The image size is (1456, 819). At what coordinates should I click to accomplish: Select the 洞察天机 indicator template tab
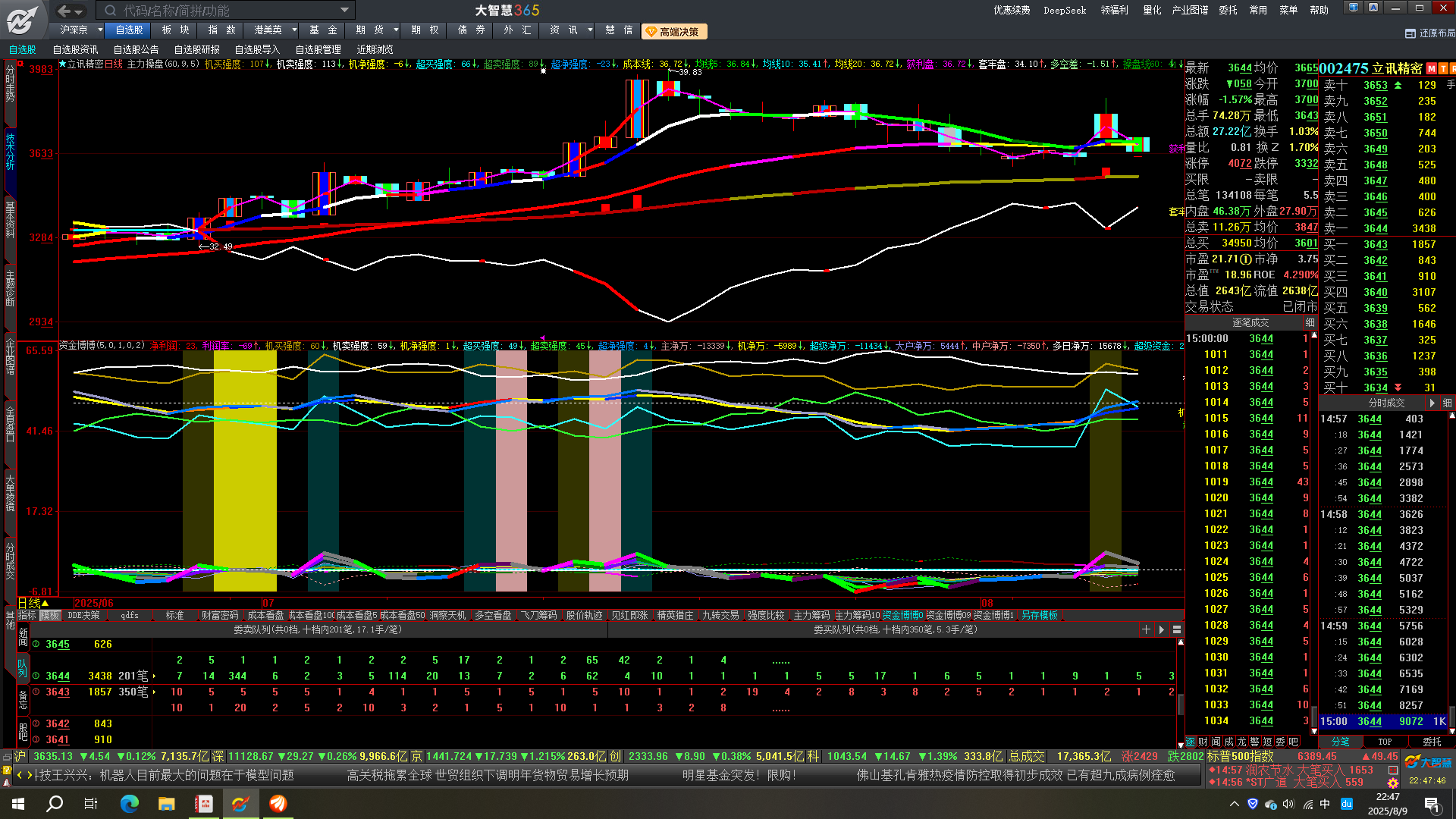447,616
